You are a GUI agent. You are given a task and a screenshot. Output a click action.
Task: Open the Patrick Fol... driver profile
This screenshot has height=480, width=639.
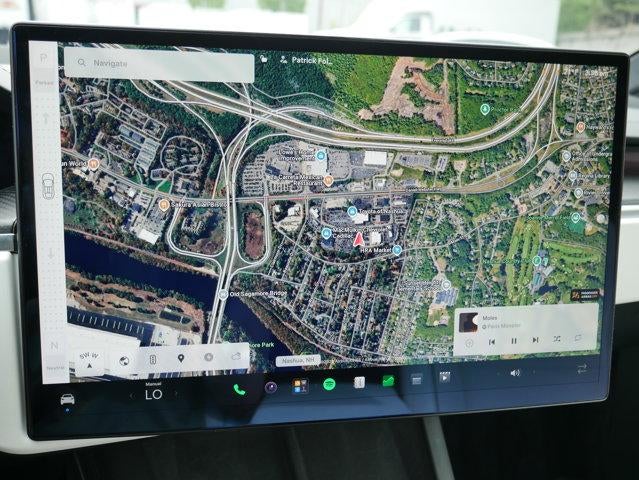306,61
